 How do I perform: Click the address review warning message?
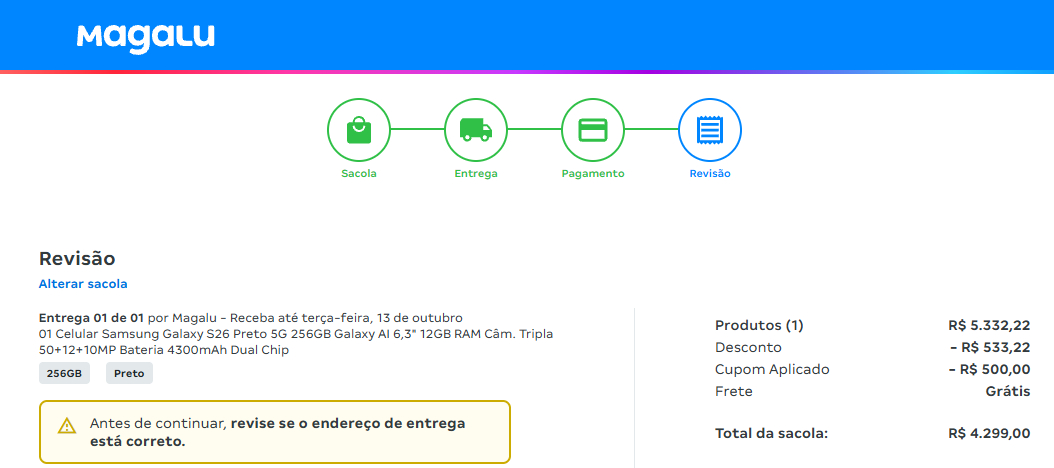point(277,432)
